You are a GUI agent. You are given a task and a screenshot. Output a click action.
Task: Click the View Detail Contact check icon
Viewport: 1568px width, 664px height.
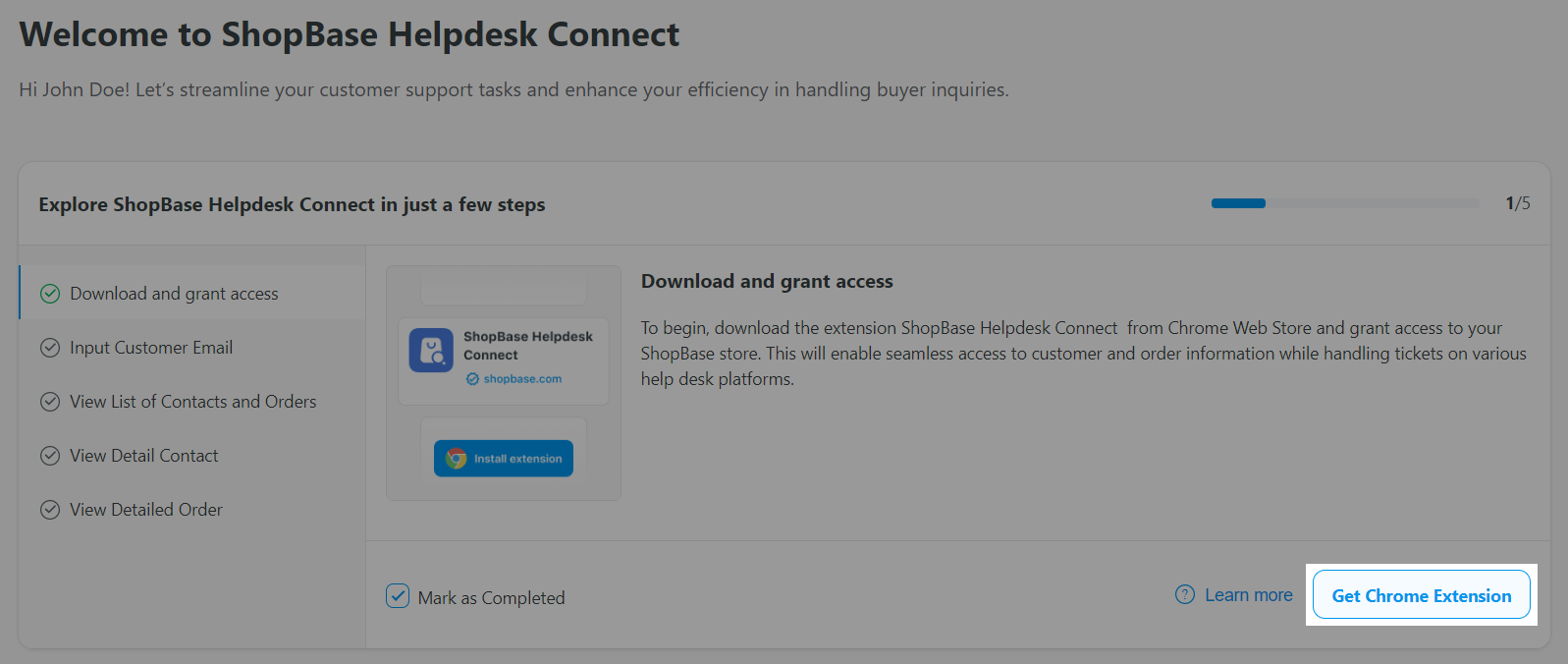click(50, 456)
